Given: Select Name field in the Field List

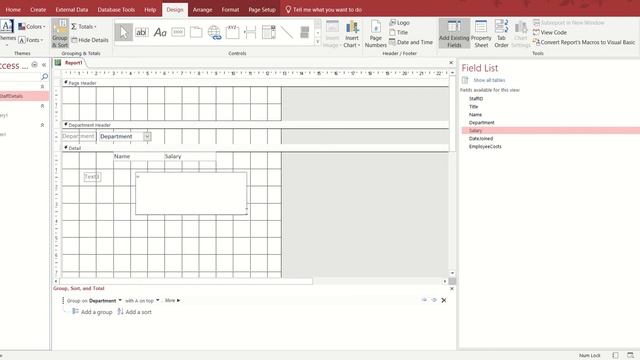Looking at the screenshot, I should [475, 115].
